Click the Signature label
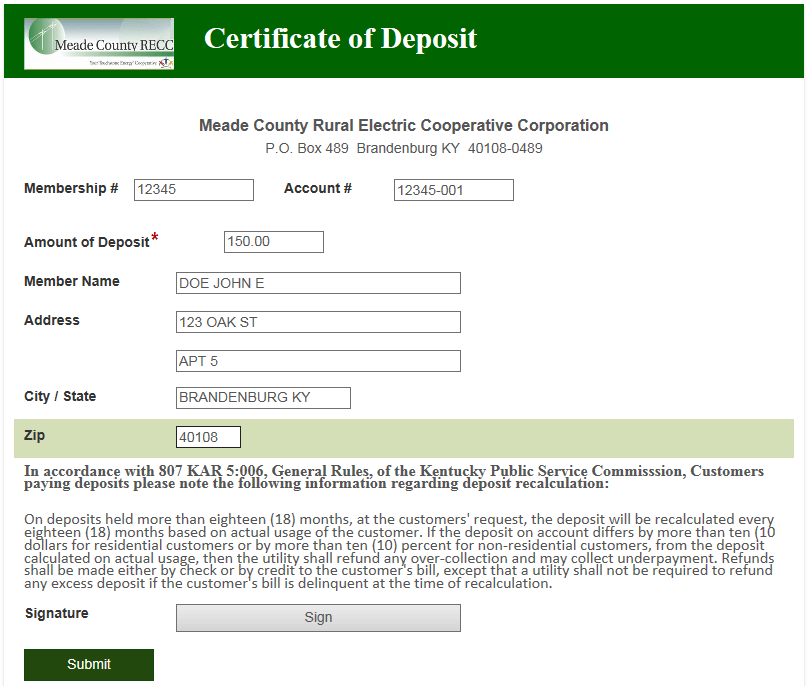Screen dimensions: 808x686 point(57,613)
